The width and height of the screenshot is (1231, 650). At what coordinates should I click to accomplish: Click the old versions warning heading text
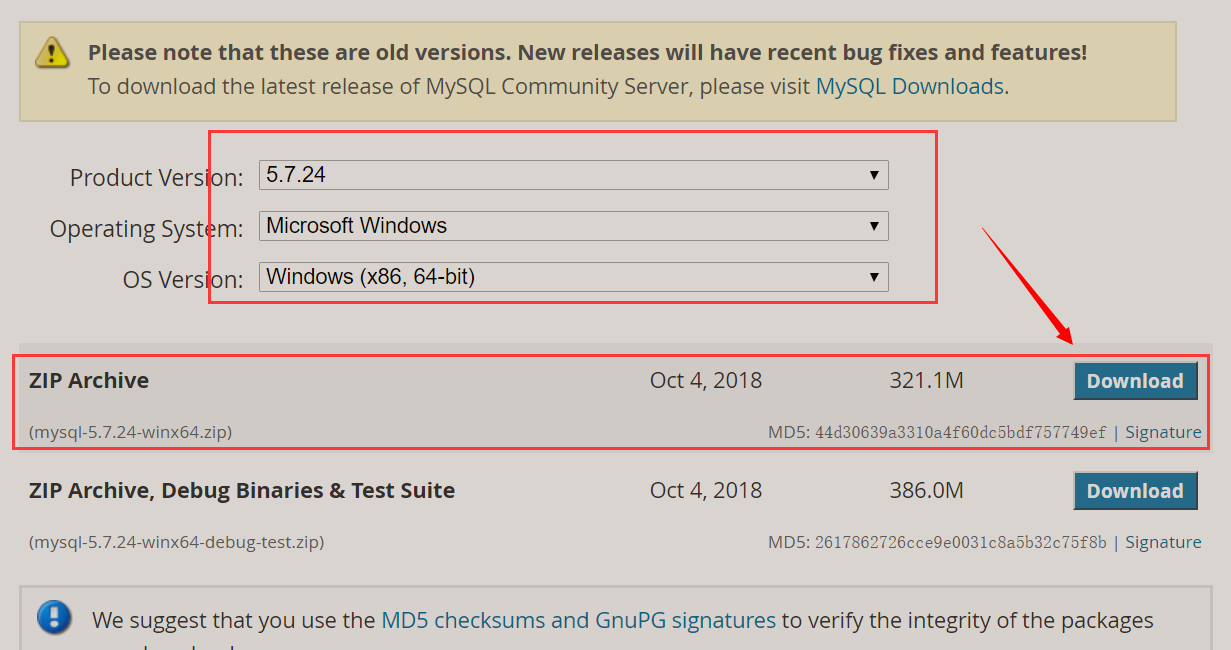[587, 52]
